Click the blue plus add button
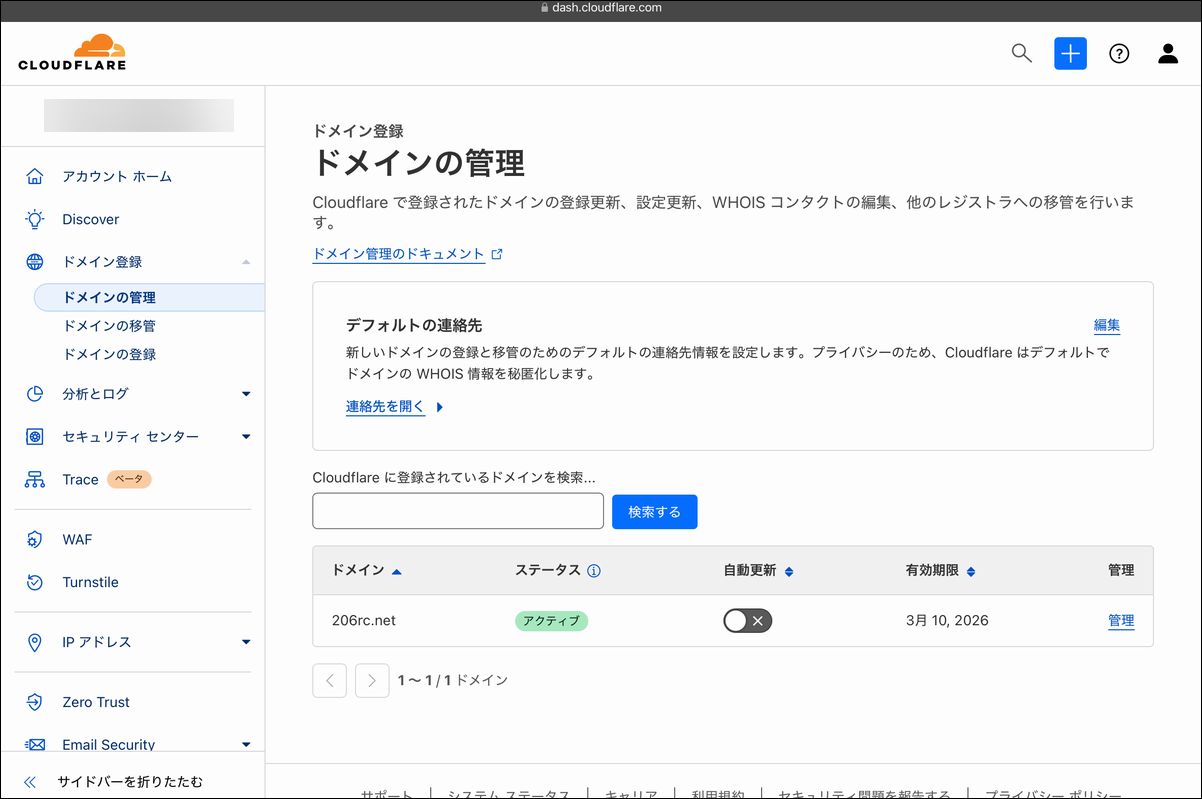1202x799 pixels. [1070, 53]
